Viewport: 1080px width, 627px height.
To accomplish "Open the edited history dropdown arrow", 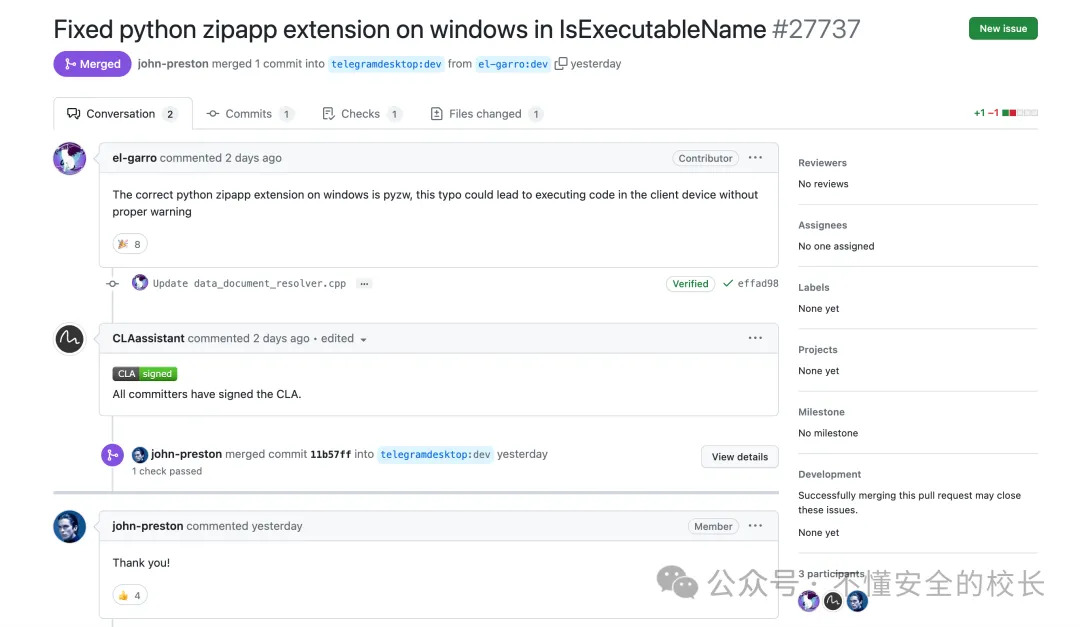I will (363, 340).
